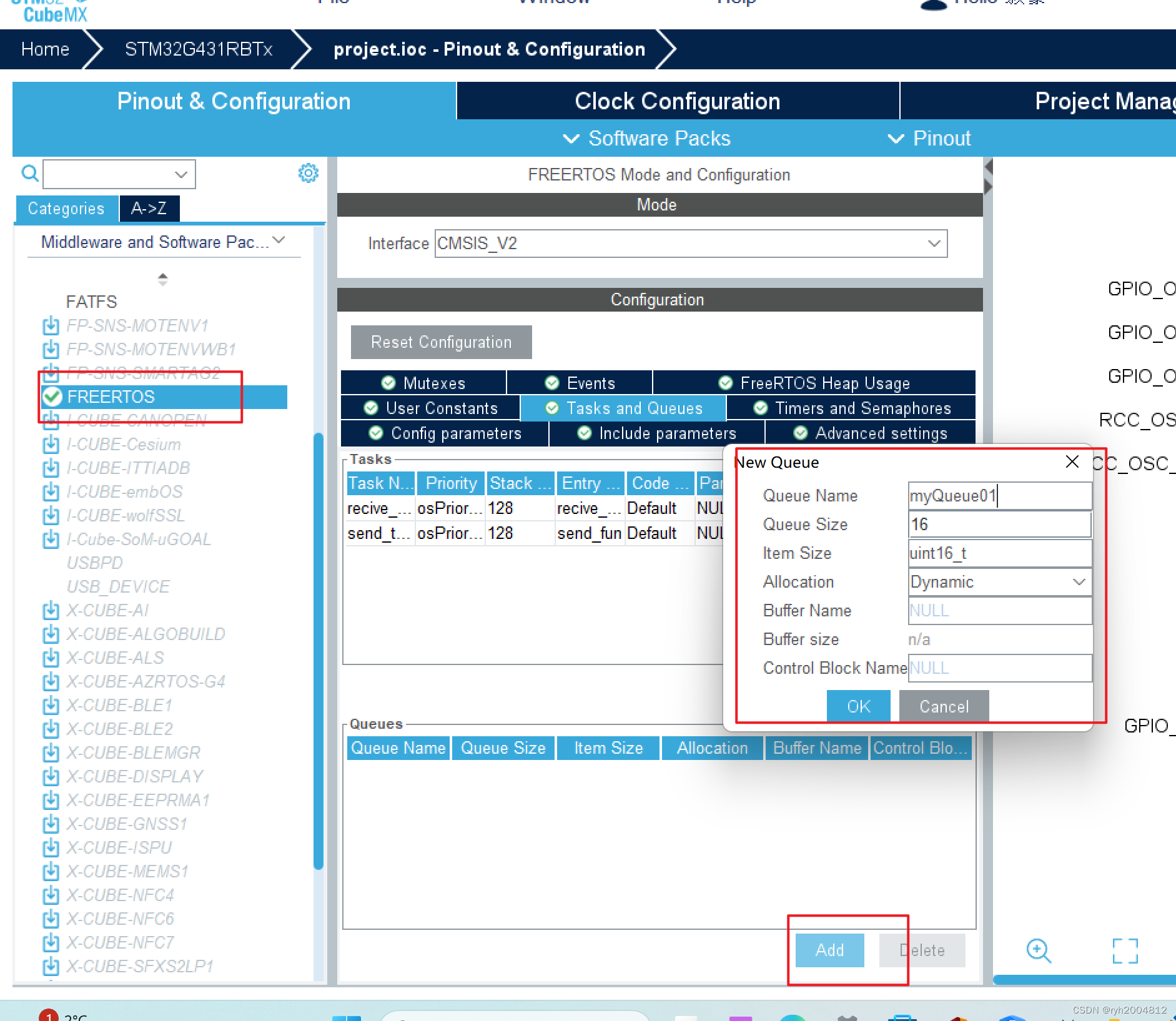Click the green check icon beside FREERTOS
The height and width of the screenshot is (1021, 1176).
52,396
